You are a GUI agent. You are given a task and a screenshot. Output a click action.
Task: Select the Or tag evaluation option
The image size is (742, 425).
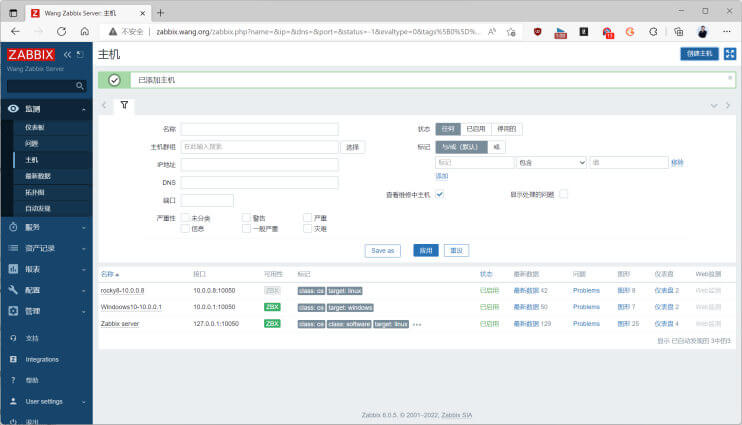pyautogui.click(x=496, y=147)
